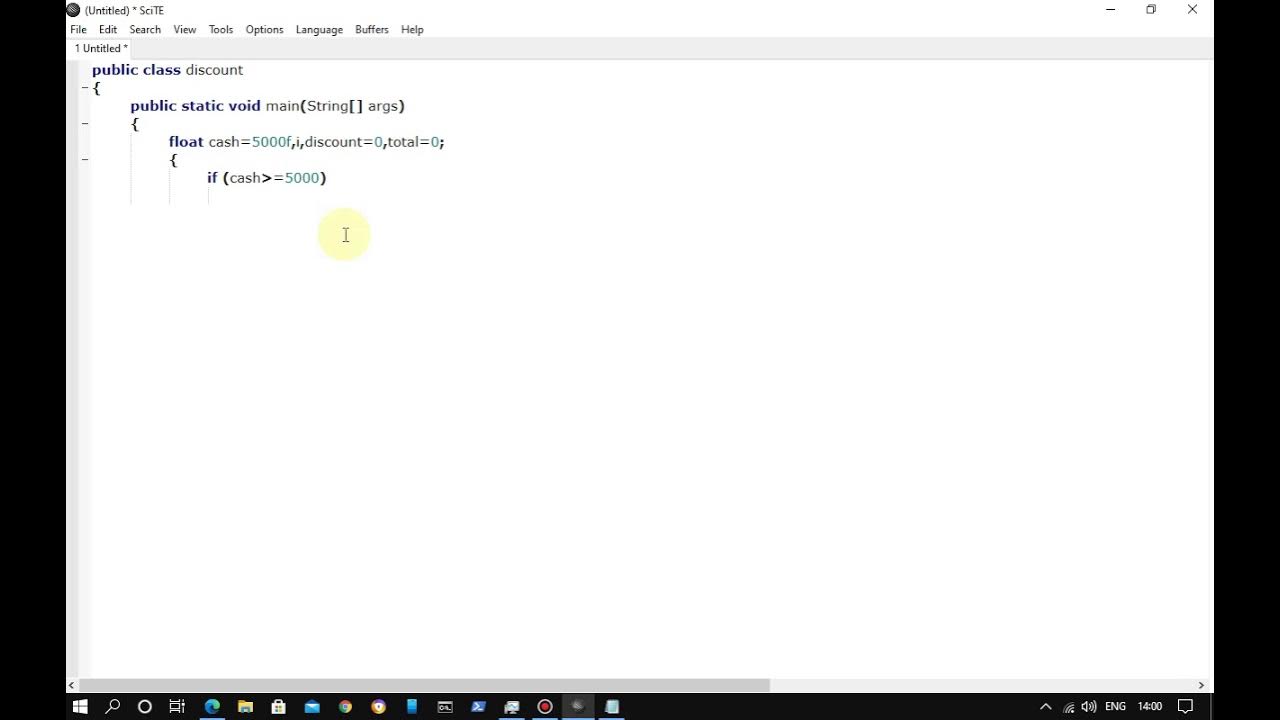Open the volume tray icon
This screenshot has height=720, width=1280.
click(x=1089, y=706)
